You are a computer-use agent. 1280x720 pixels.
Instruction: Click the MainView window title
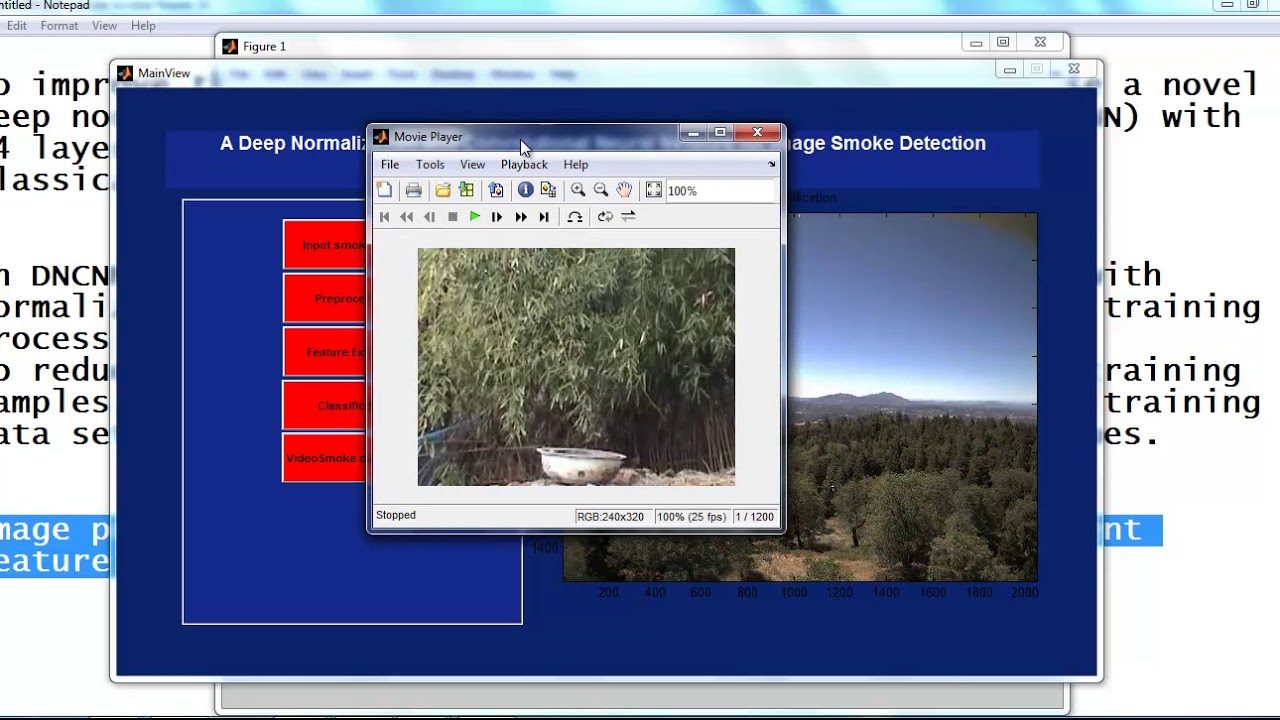[164, 73]
